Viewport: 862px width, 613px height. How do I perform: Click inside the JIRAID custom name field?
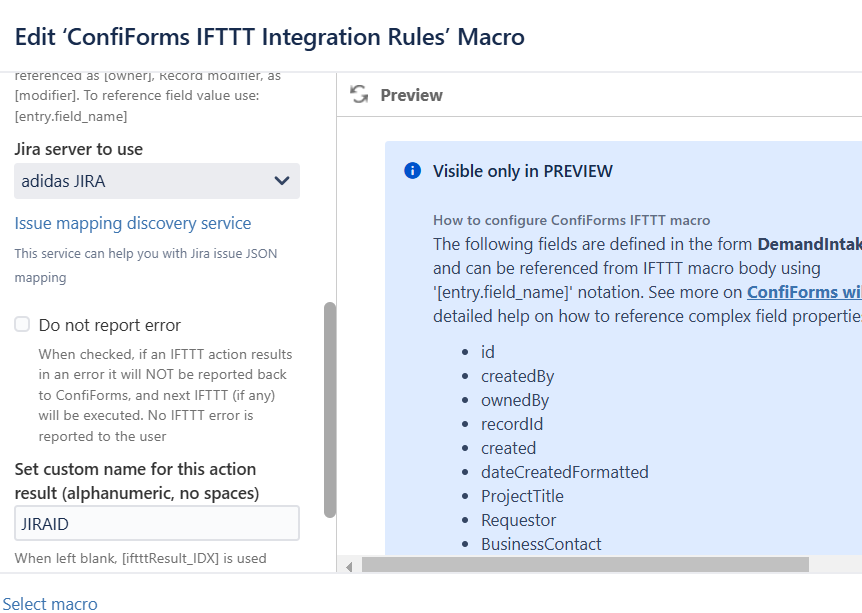pos(157,522)
